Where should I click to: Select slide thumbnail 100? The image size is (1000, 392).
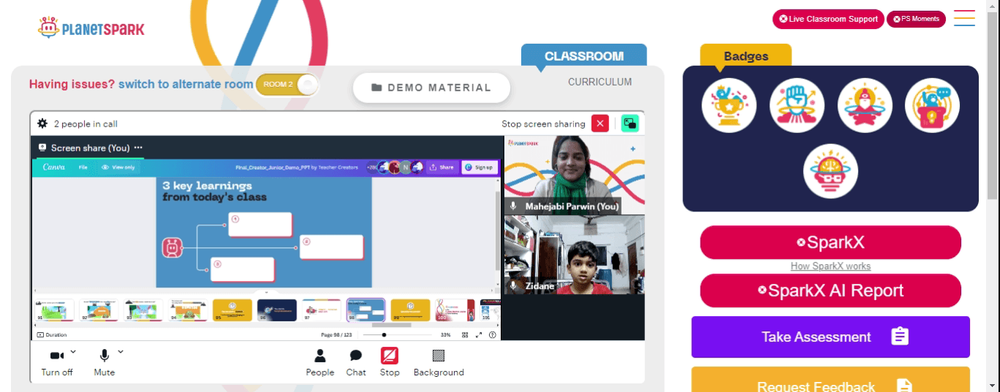(x=455, y=310)
